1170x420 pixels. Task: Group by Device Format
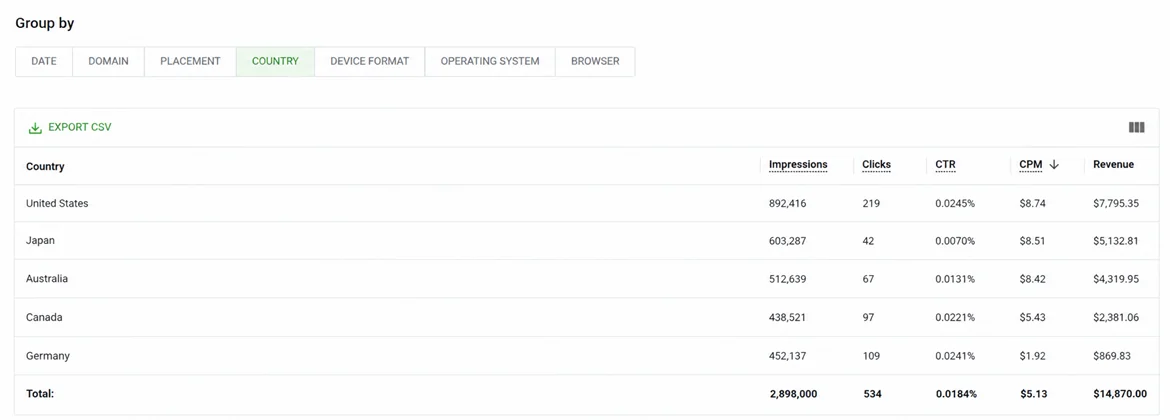tap(369, 61)
